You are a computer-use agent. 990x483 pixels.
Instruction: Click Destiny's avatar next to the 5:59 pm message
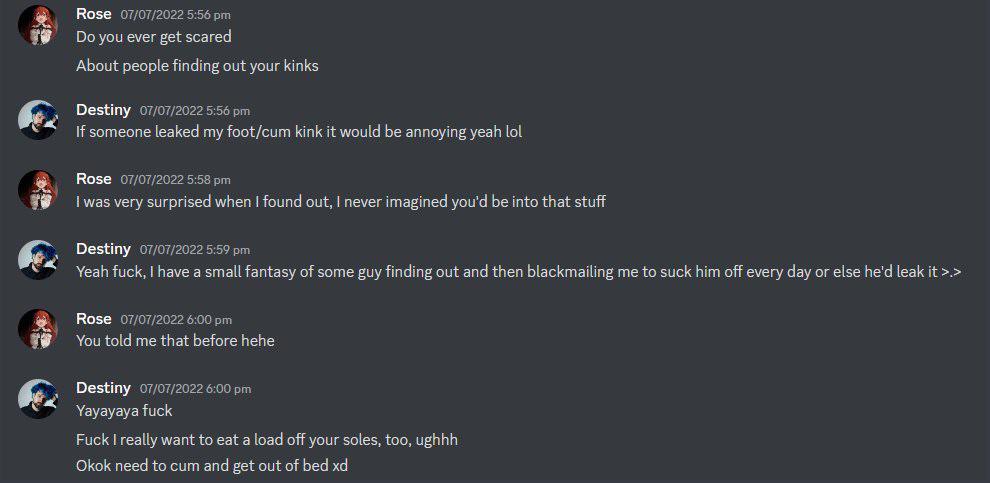pyautogui.click(x=37, y=259)
